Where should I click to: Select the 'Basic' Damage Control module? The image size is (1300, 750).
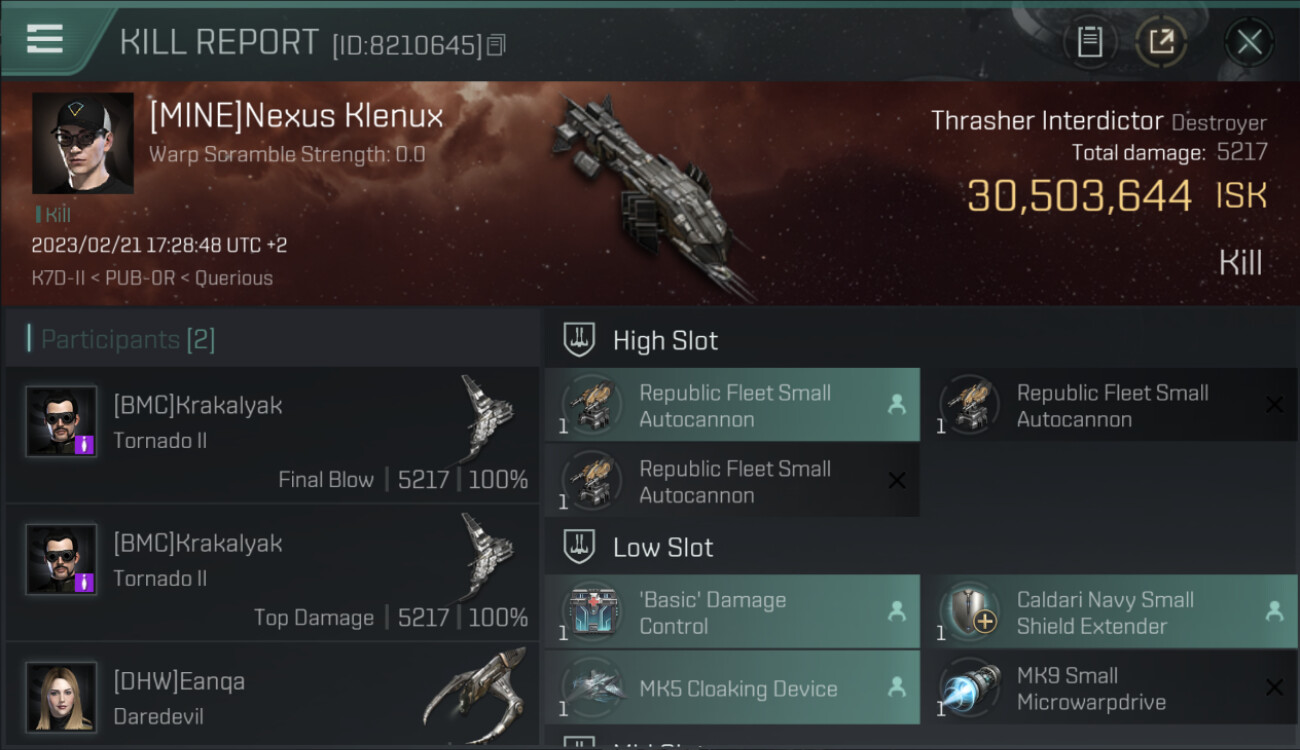coord(732,612)
